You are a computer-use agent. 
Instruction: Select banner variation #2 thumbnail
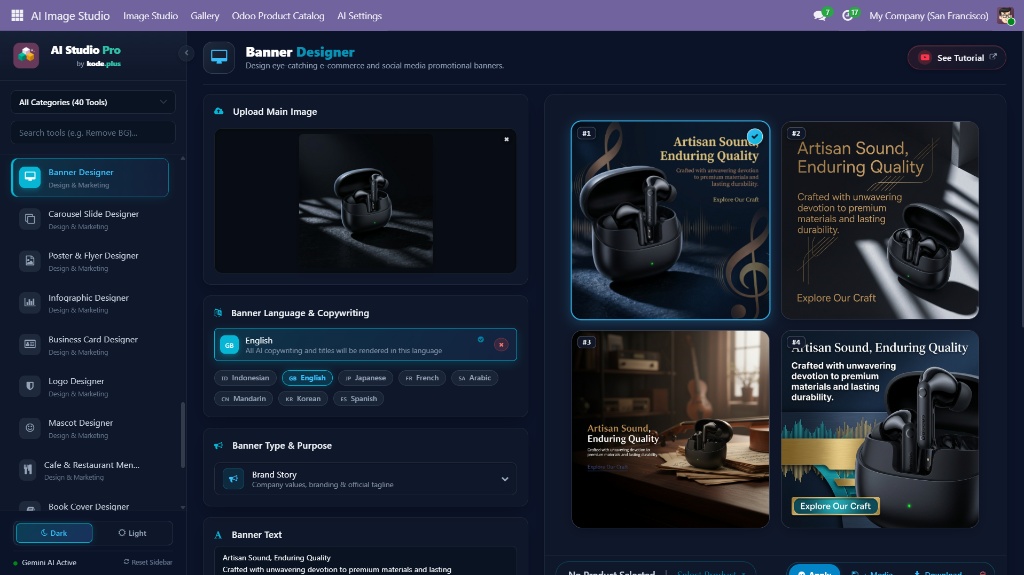pos(880,220)
